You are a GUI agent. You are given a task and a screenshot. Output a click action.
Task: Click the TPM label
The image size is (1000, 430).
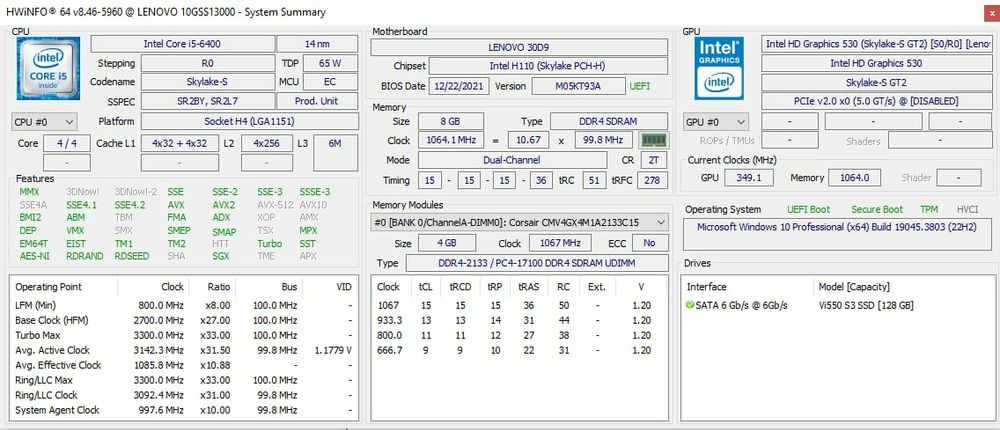point(929,209)
